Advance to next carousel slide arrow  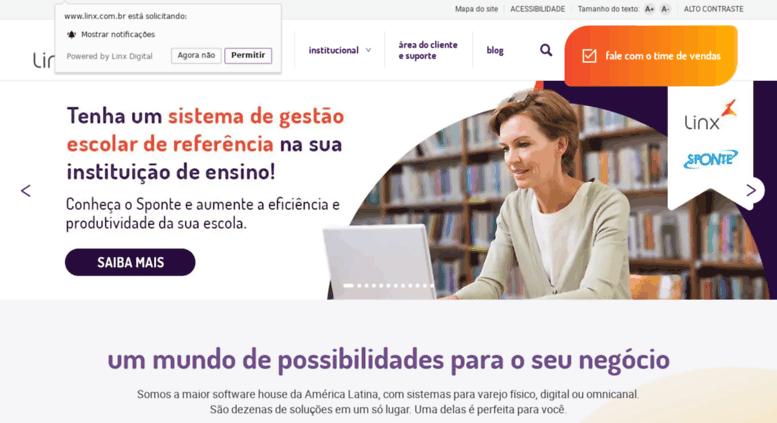tap(751, 190)
